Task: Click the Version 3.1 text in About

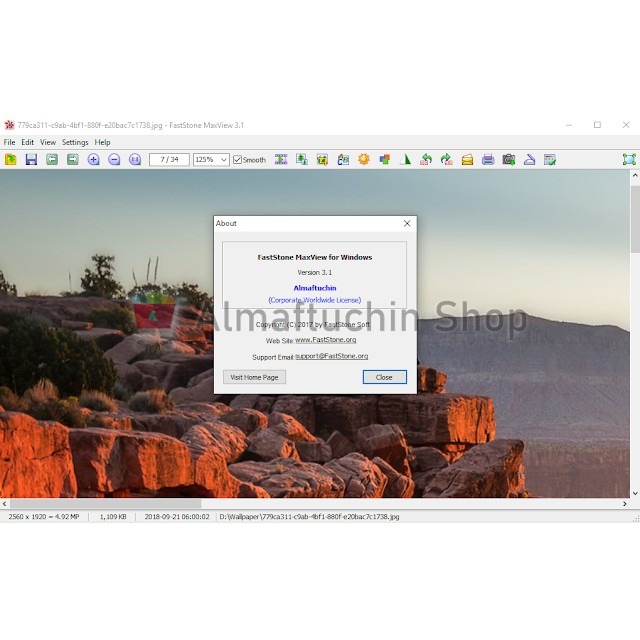Action: click(315, 272)
